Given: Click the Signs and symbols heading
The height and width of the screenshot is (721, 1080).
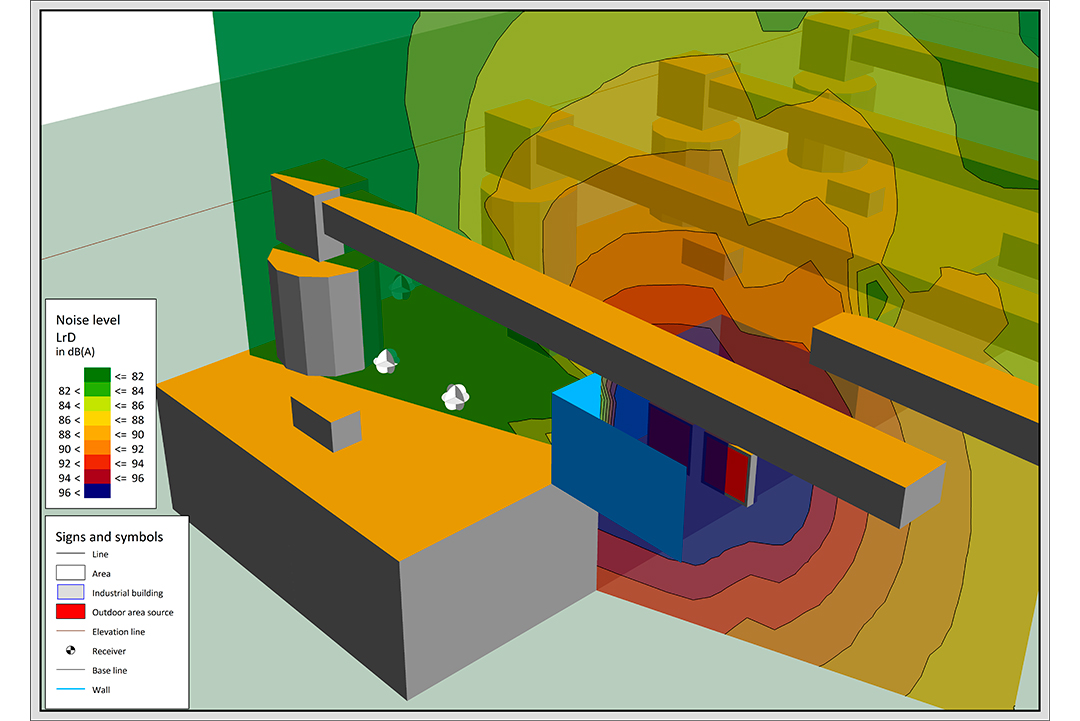Looking at the screenshot, I should coord(111,536).
